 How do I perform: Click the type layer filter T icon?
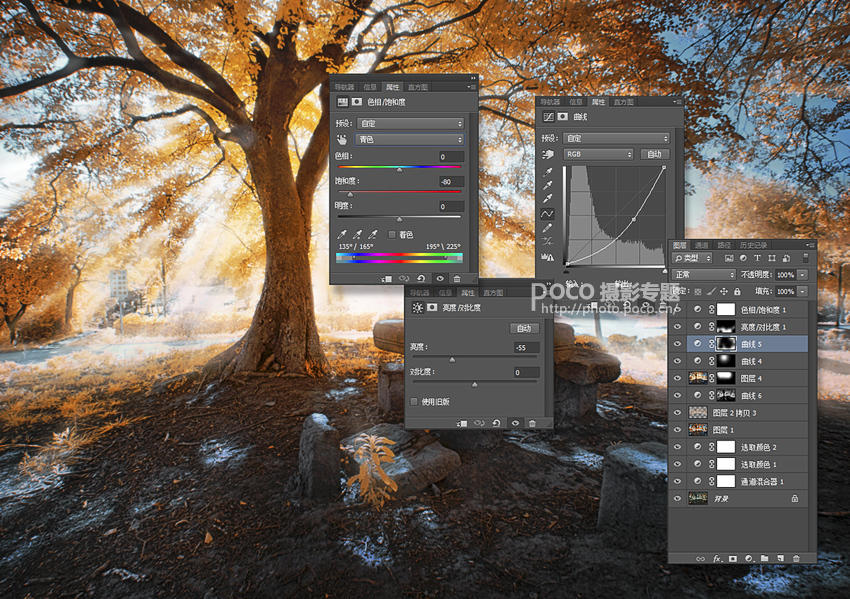point(757,258)
